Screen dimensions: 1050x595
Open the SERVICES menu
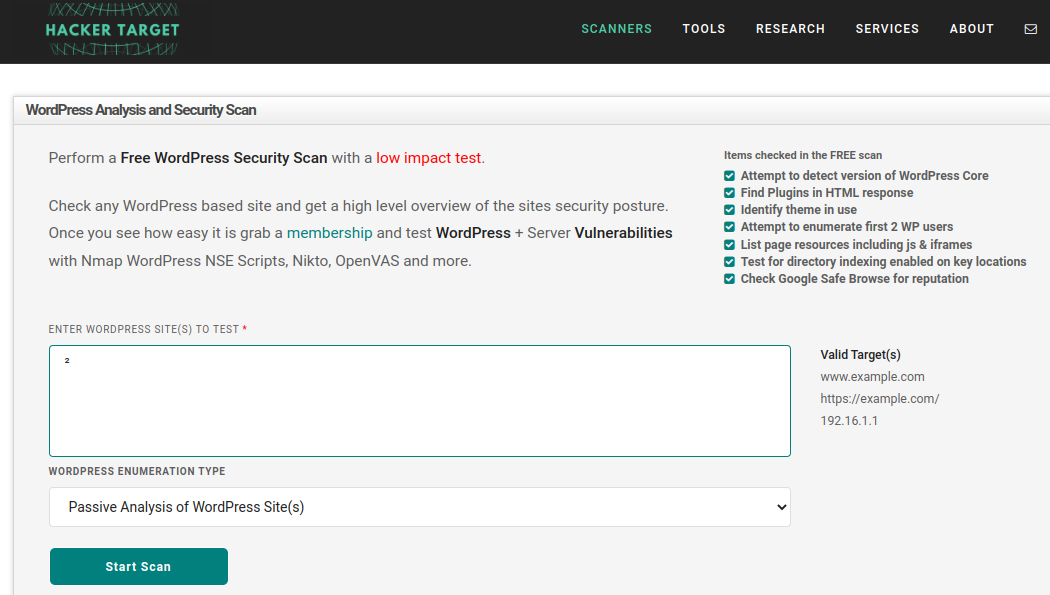(x=887, y=29)
